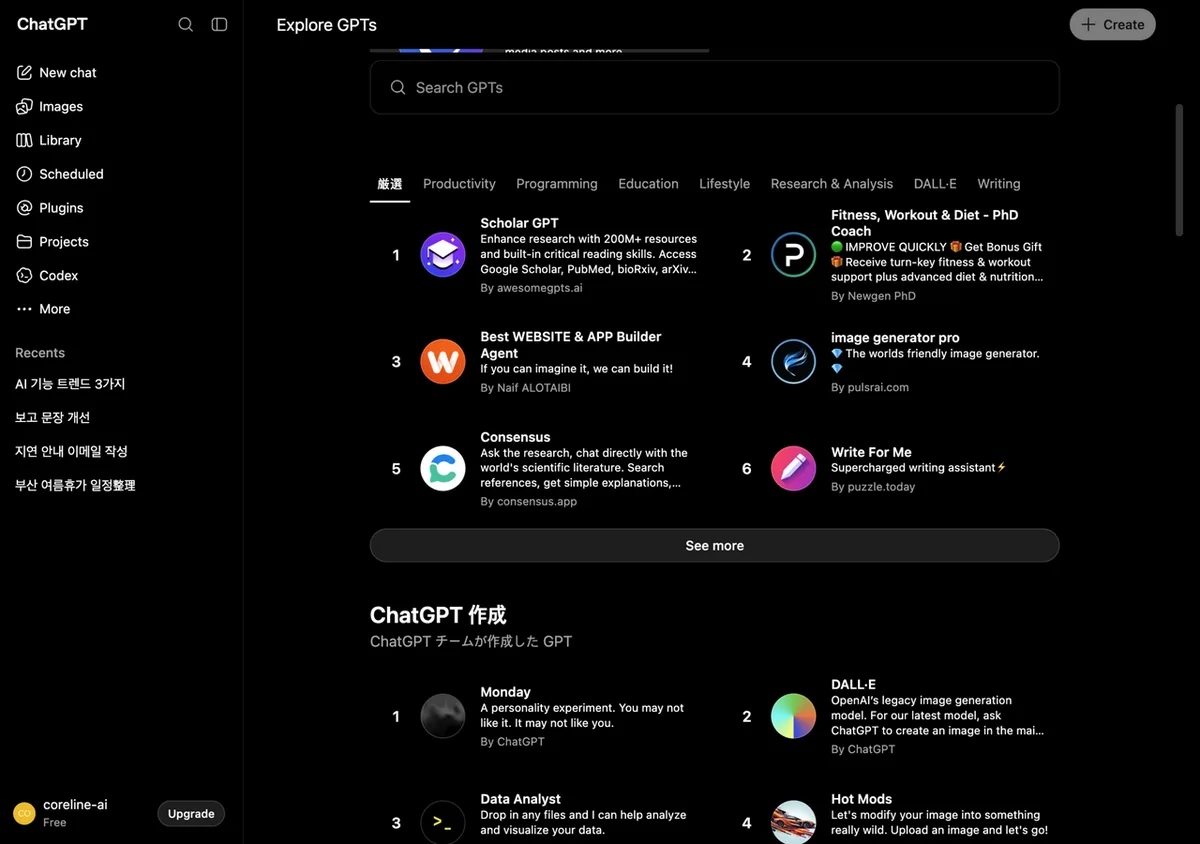Click the ChatGPT logo title in sidebar
1200x844 pixels.
tap(52, 24)
